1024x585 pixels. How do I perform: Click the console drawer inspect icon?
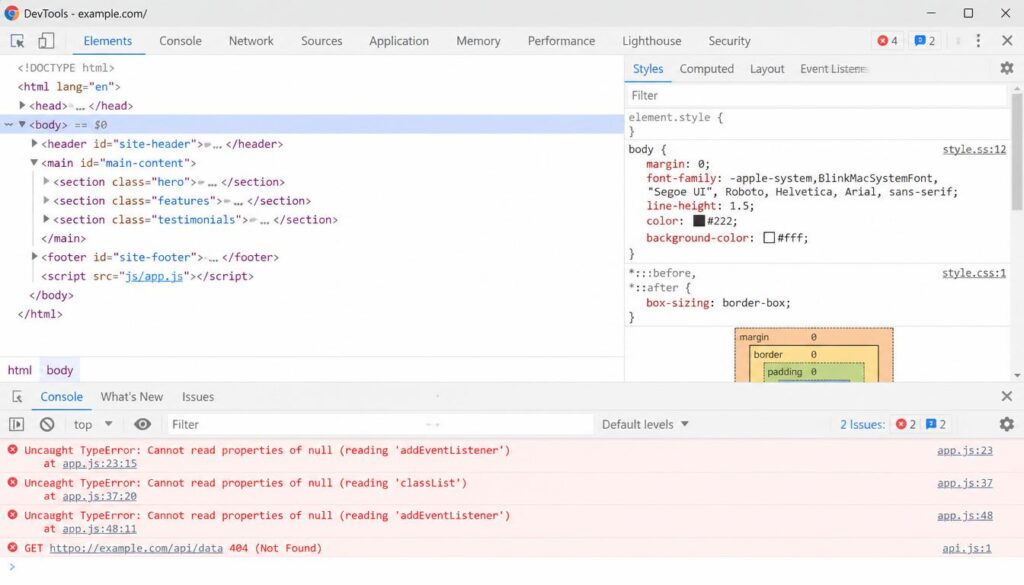coord(18,397)
